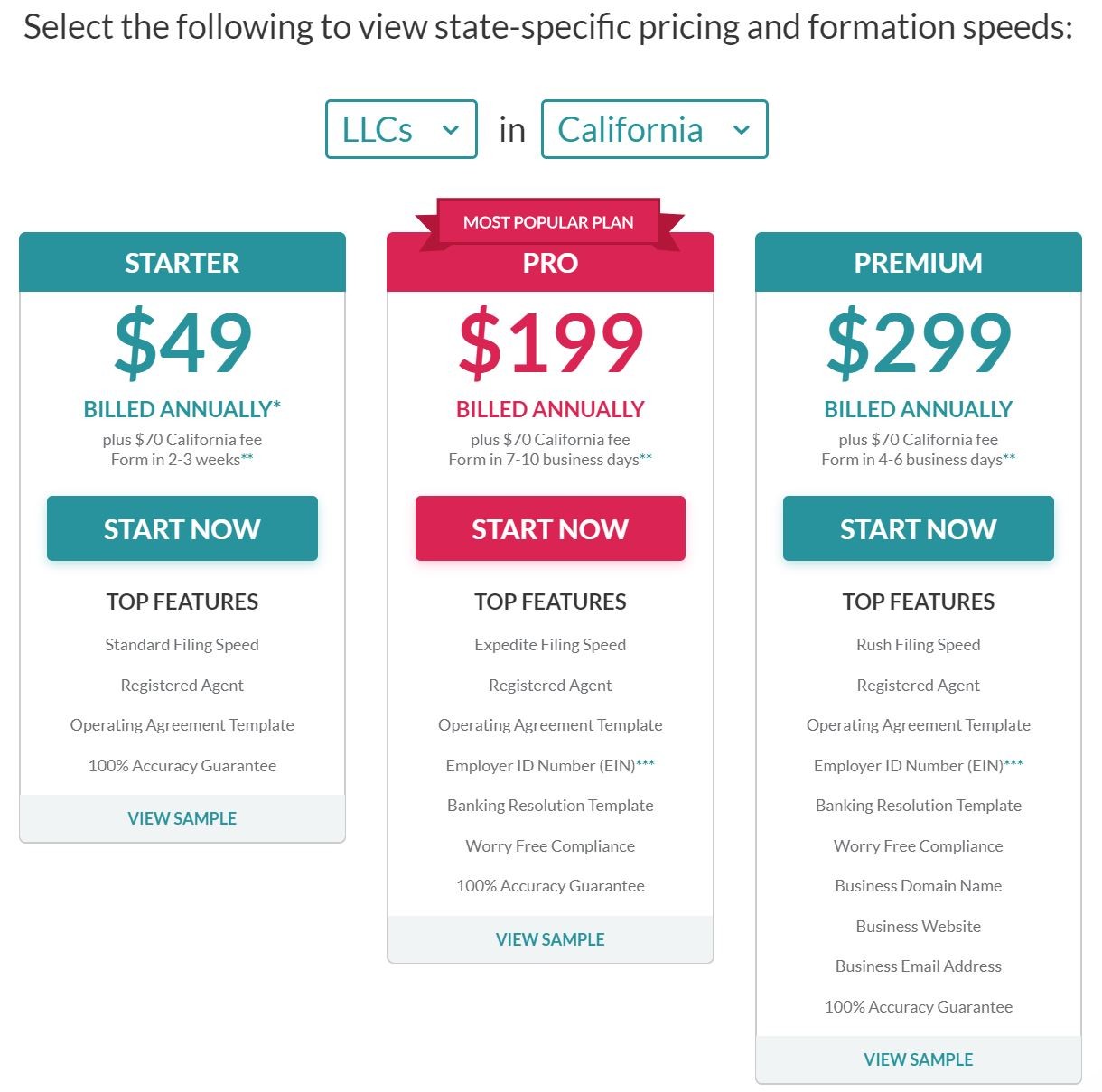Viewport: 1102px width, 1092px height.
Task: Click the Most Popular Plan ribbon
Action: pos(548,222)
